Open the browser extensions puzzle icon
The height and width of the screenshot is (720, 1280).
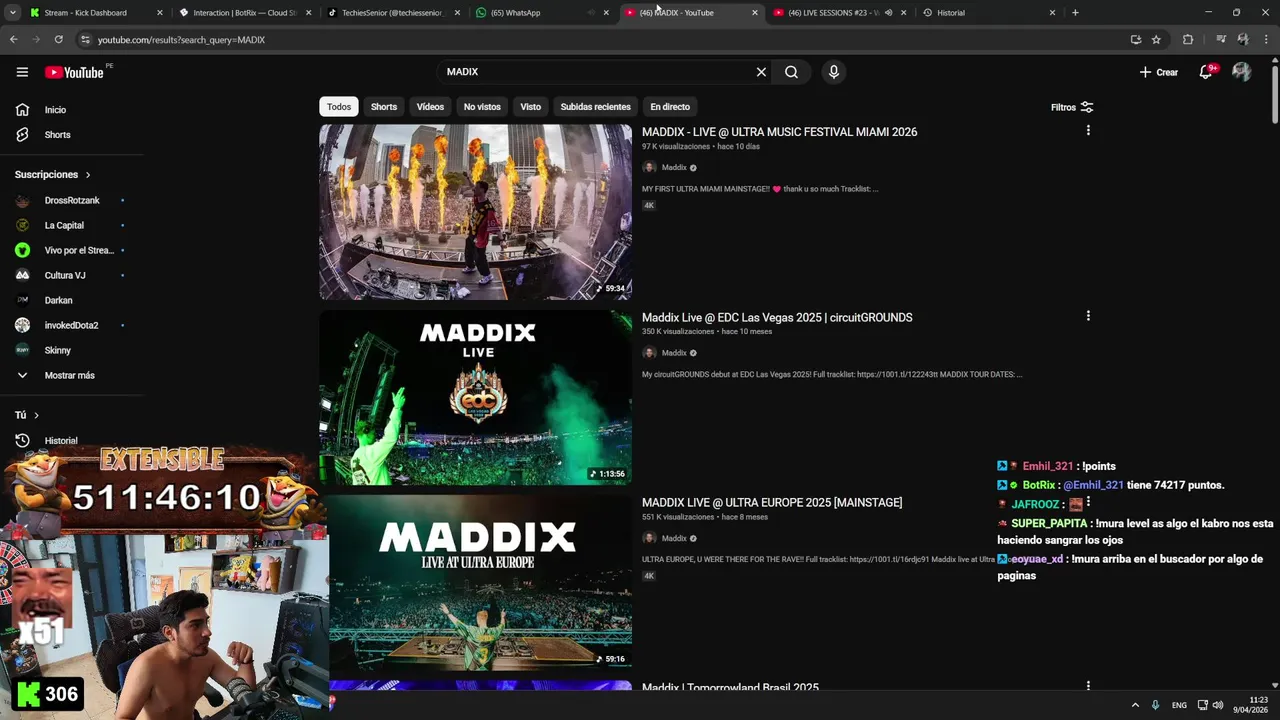[x=1188, y=40]
